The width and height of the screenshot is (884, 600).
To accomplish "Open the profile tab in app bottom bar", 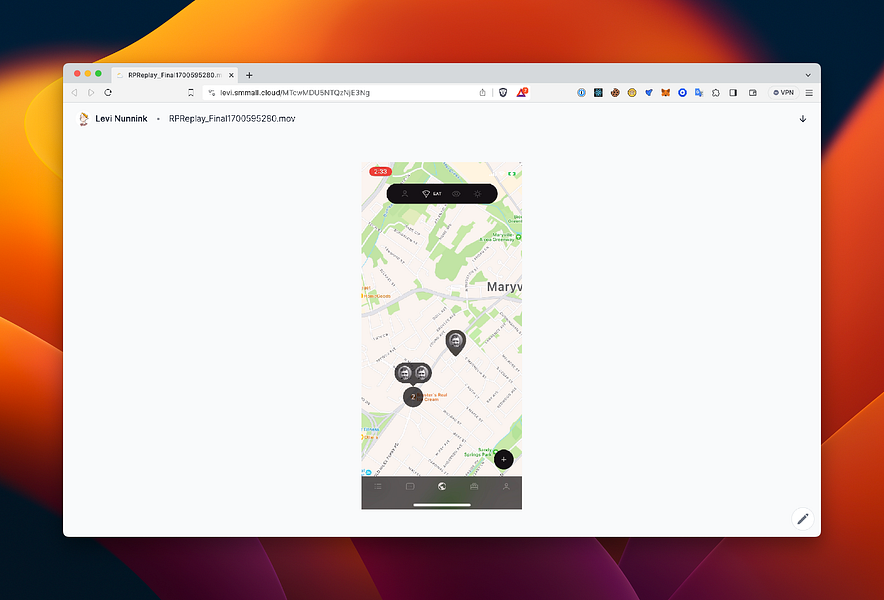I will 506,486.
